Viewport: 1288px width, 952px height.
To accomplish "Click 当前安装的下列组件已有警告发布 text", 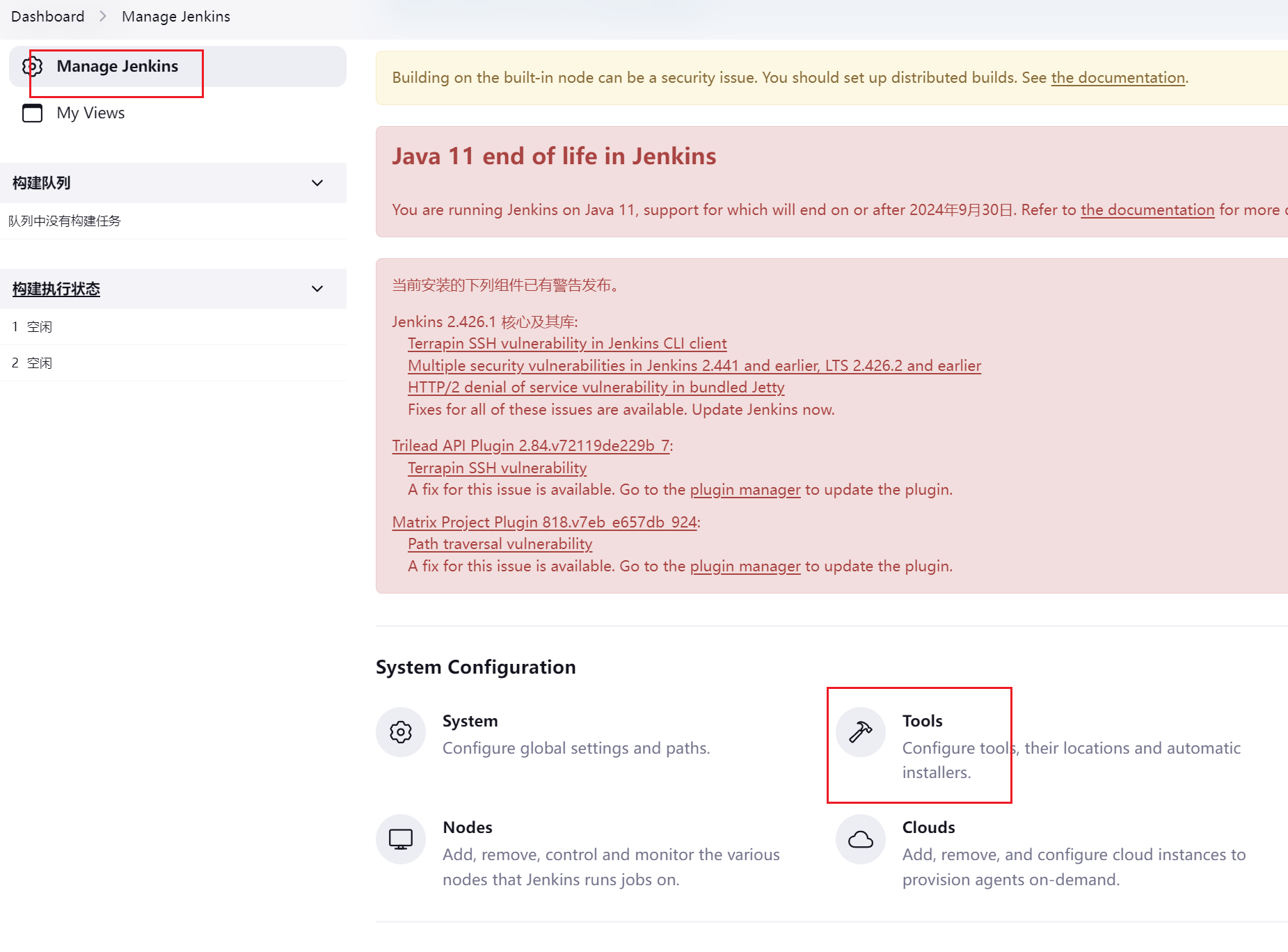I will pyautogui.click(x=506, y=285).
